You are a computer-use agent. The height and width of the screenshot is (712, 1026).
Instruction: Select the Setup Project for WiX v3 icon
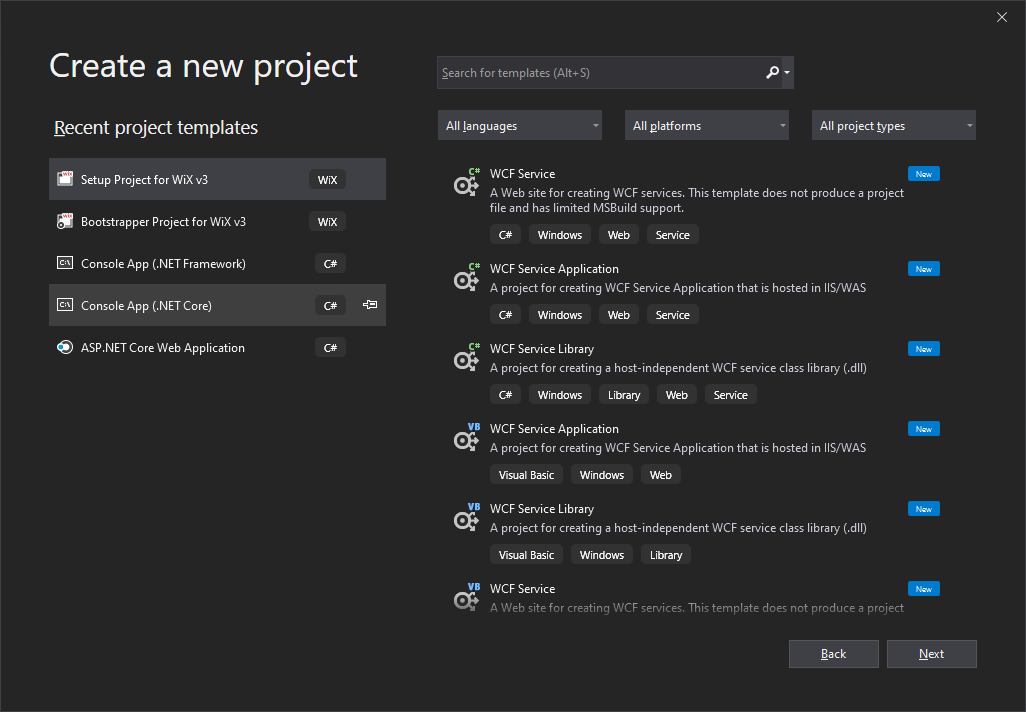pyautogui.click(x=65, y=179)
